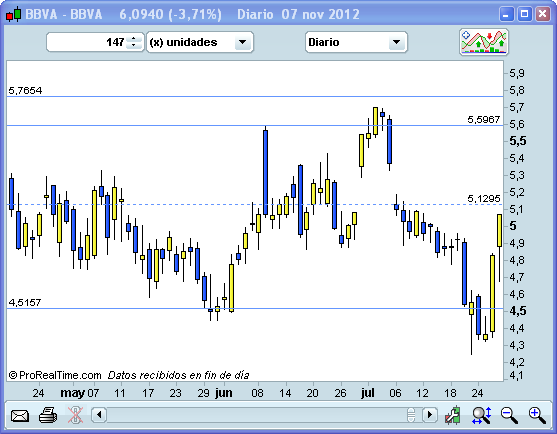This screenshot has height=434, width=557.
Task: Click the horizontal scrollbar thumb grip
Action: (411, 414)
